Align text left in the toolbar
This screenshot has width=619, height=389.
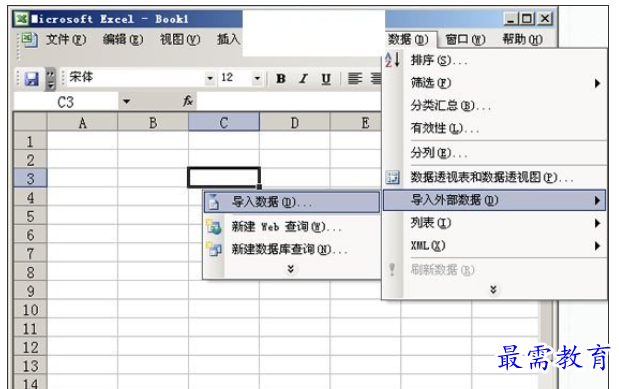tap(355, 79)
